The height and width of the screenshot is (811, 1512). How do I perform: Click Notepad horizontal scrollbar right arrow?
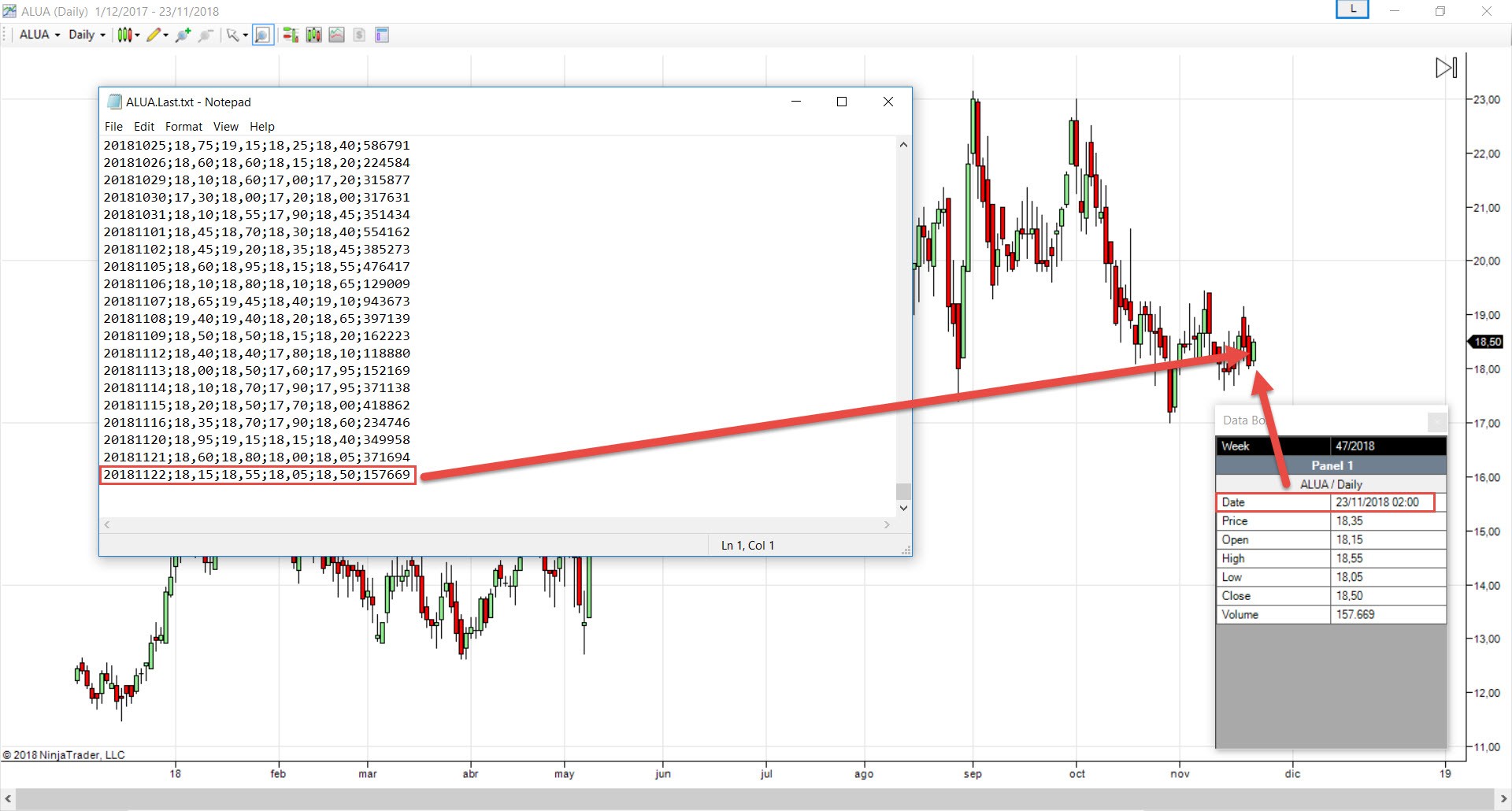pos(887,524)
